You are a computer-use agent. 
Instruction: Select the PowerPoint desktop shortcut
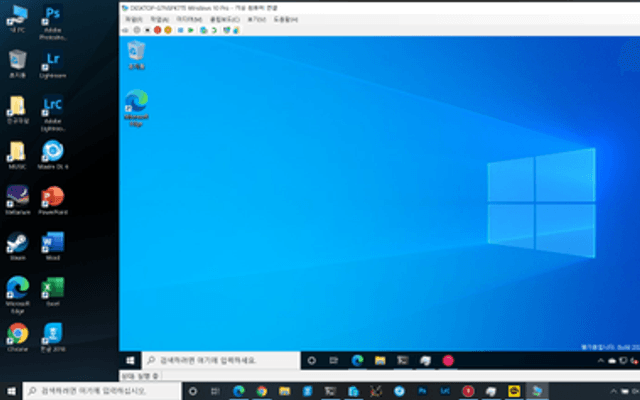53,200
